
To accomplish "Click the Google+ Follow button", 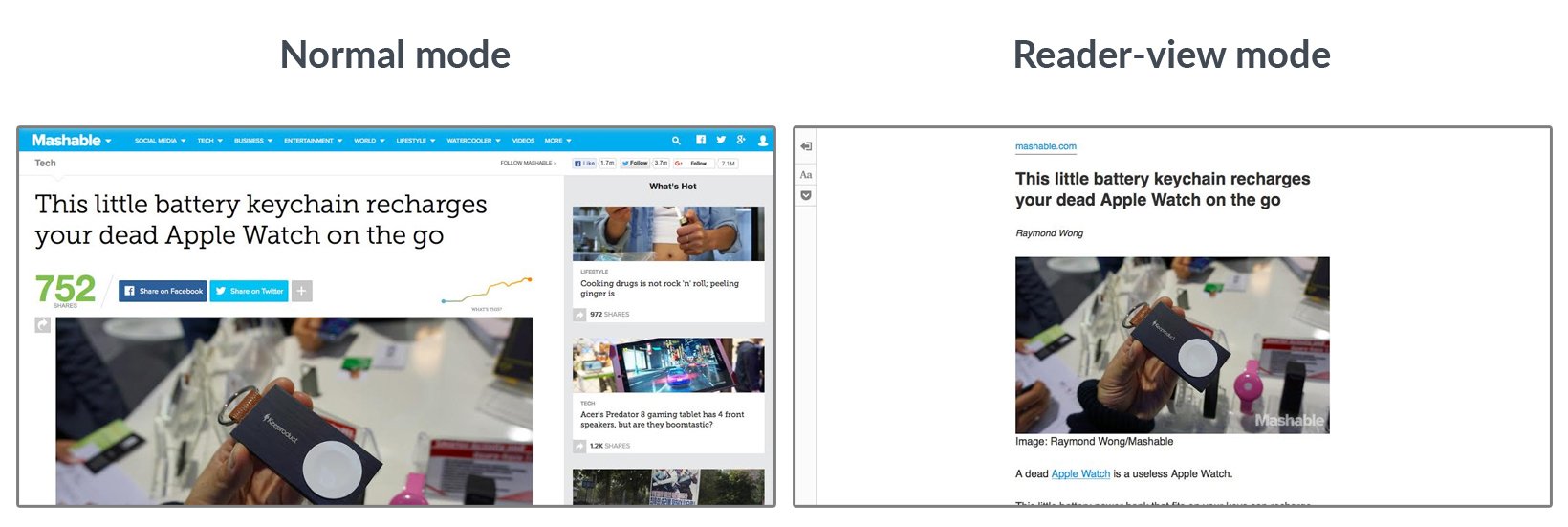I will (x=694, y=164).
